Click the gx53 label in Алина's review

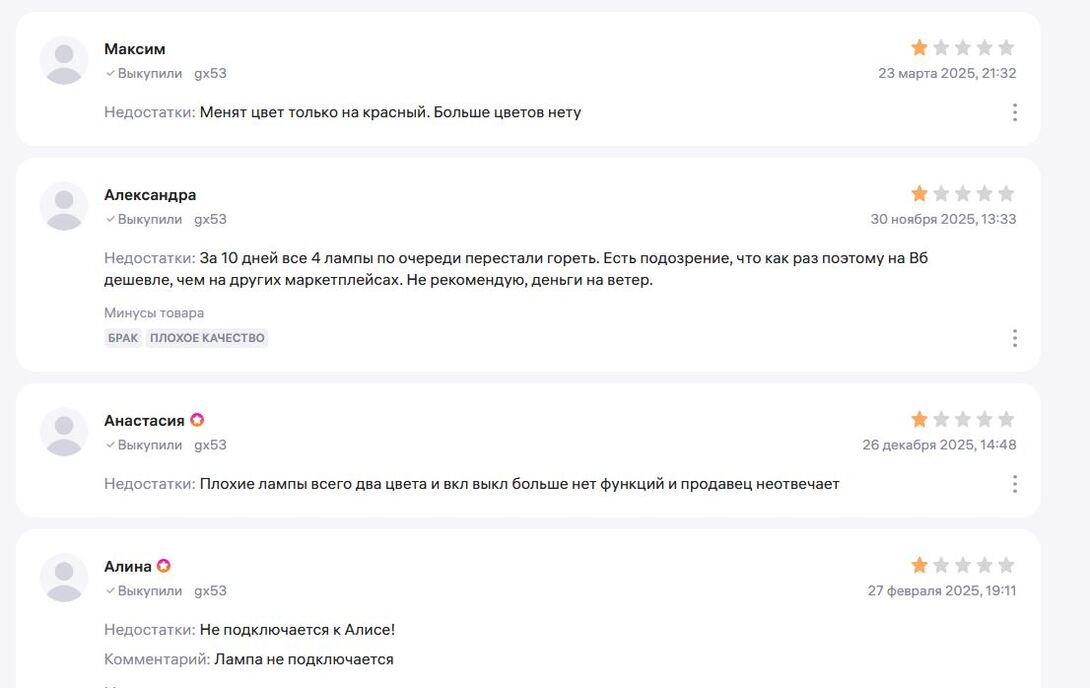[x=210, y=591]
